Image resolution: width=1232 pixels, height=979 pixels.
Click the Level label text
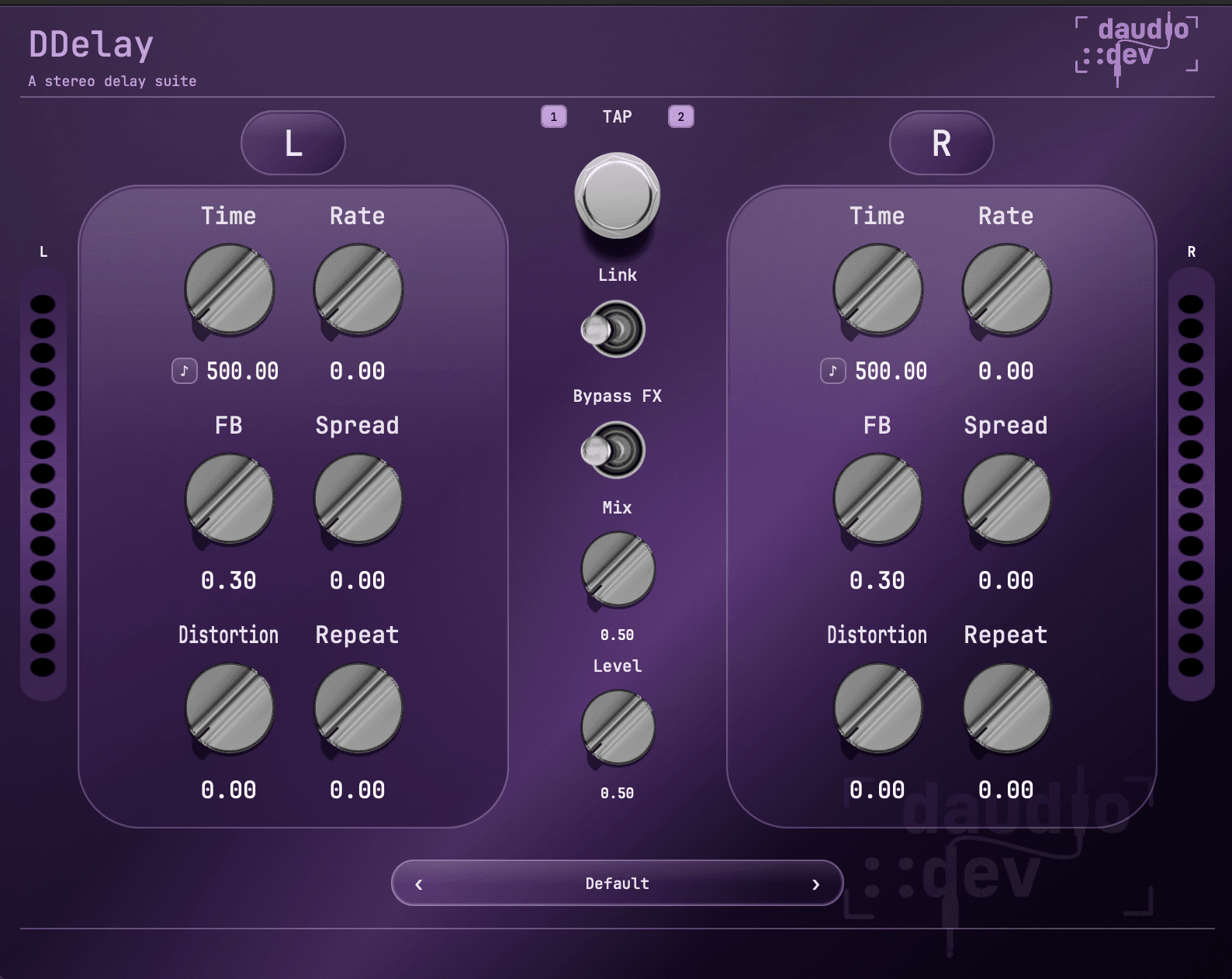[x=618, y=666]
